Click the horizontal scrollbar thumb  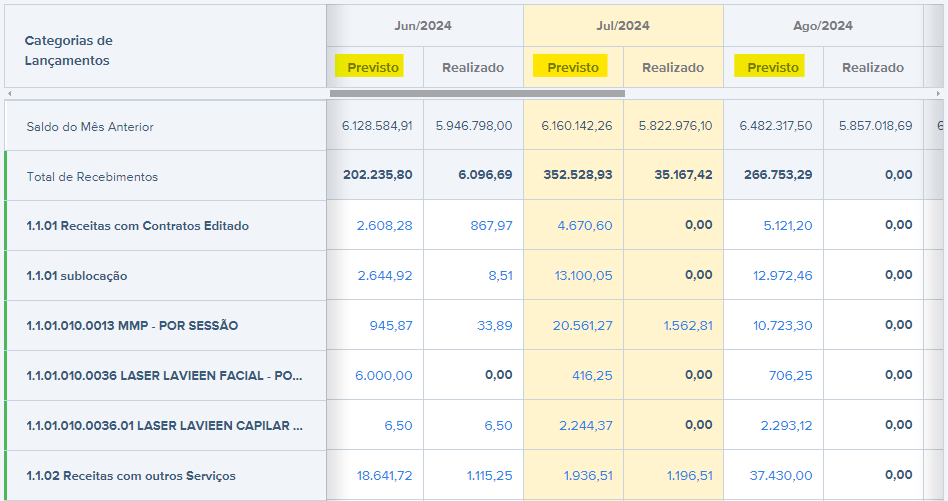(477, 93)
